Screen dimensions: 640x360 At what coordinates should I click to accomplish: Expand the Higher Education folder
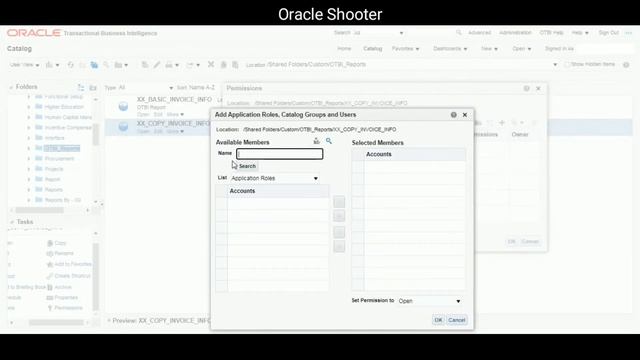29,107
